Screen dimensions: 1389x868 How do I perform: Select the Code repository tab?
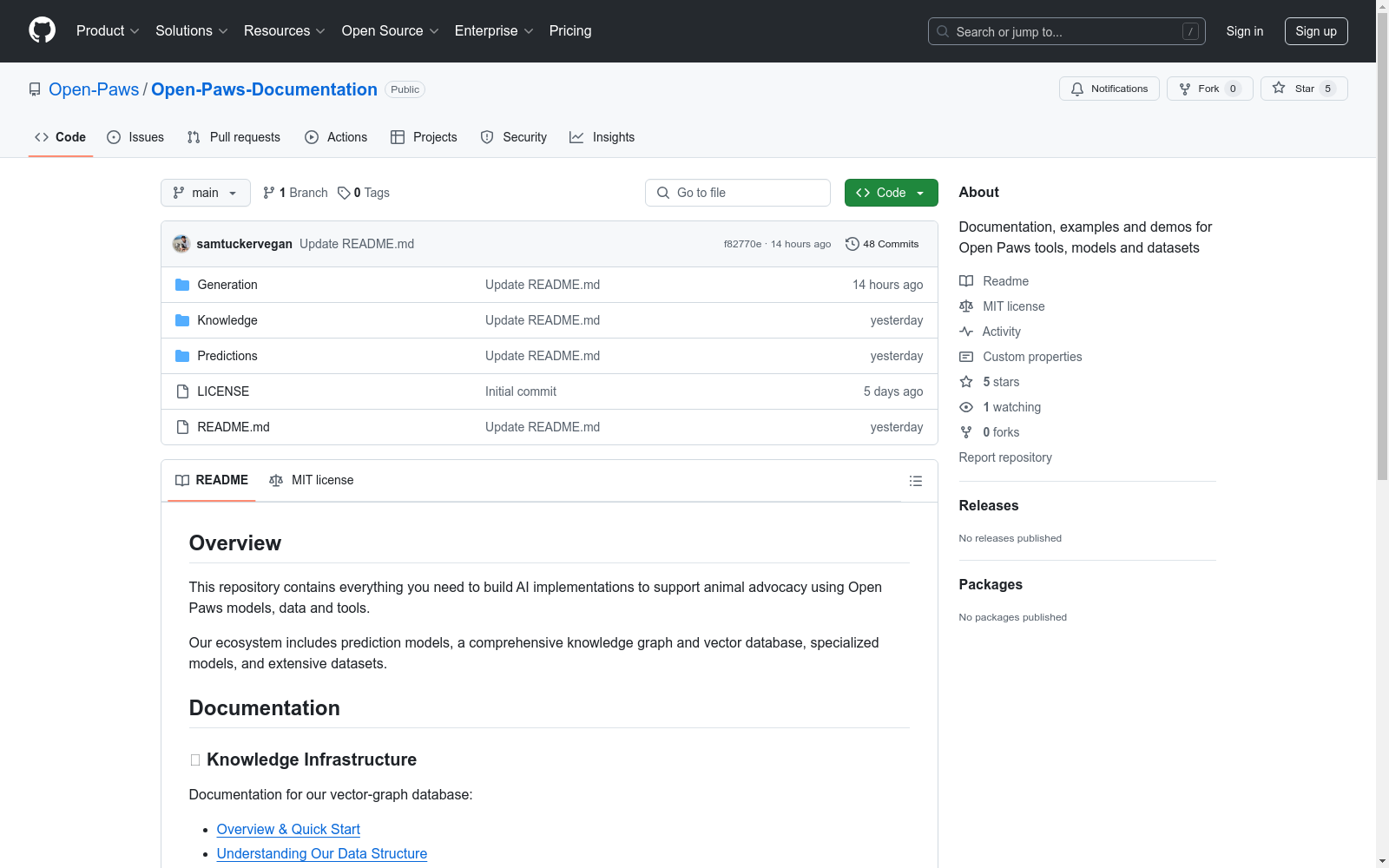point(61,137)
